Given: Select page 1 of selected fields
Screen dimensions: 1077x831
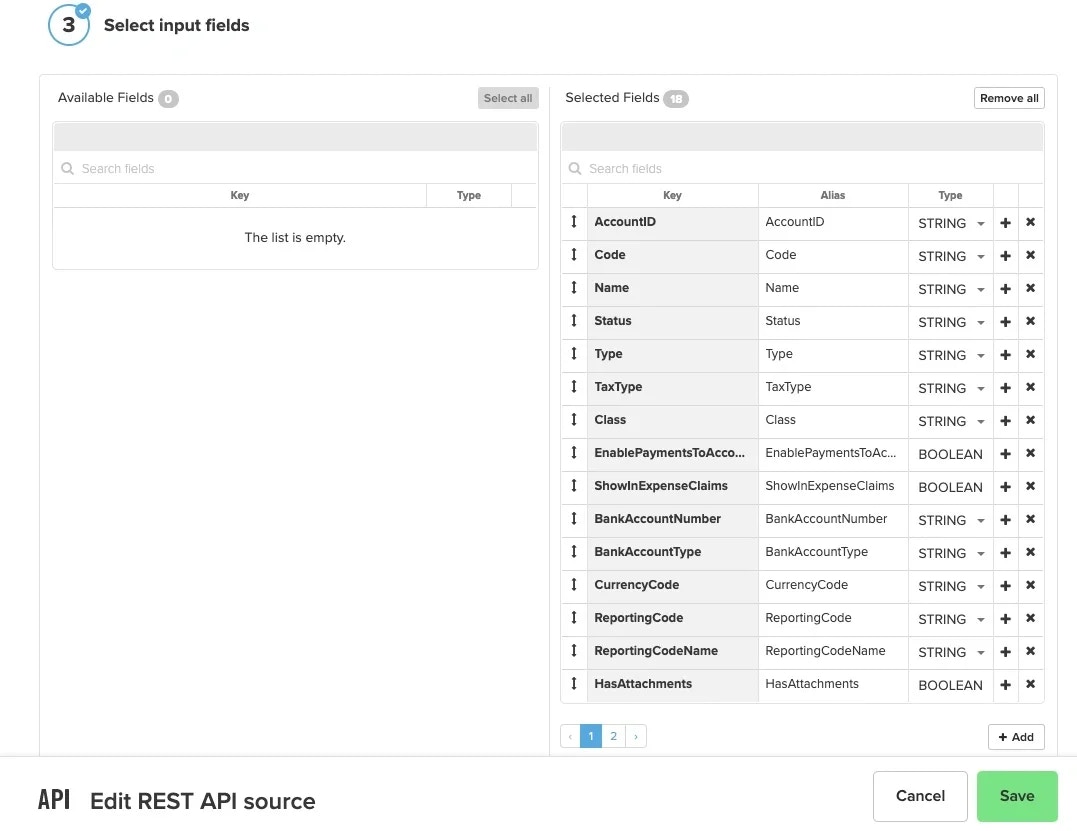Looking at the screenshot, I should pyautogui.click(x=591, y=736).
